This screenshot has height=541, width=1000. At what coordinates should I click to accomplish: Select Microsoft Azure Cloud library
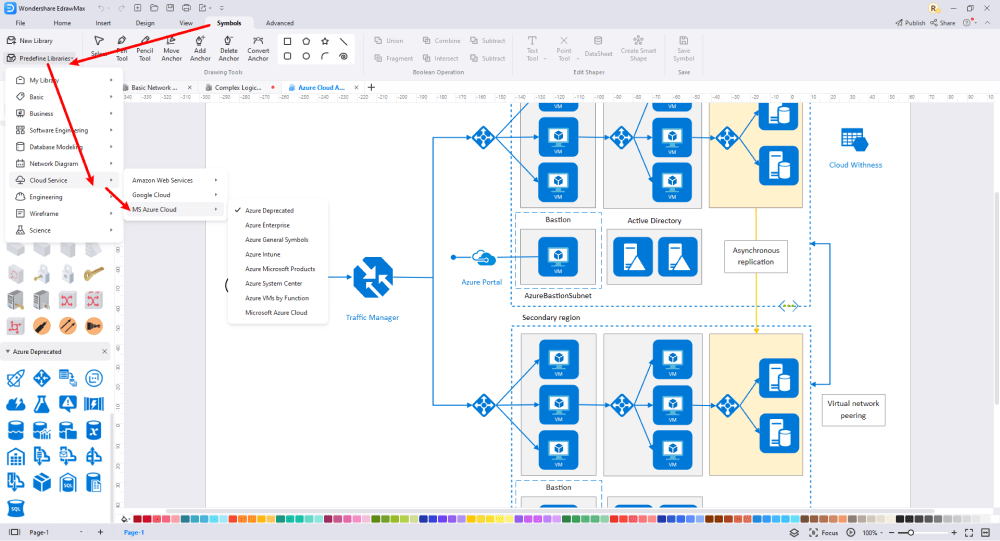[x=276, y=313]
